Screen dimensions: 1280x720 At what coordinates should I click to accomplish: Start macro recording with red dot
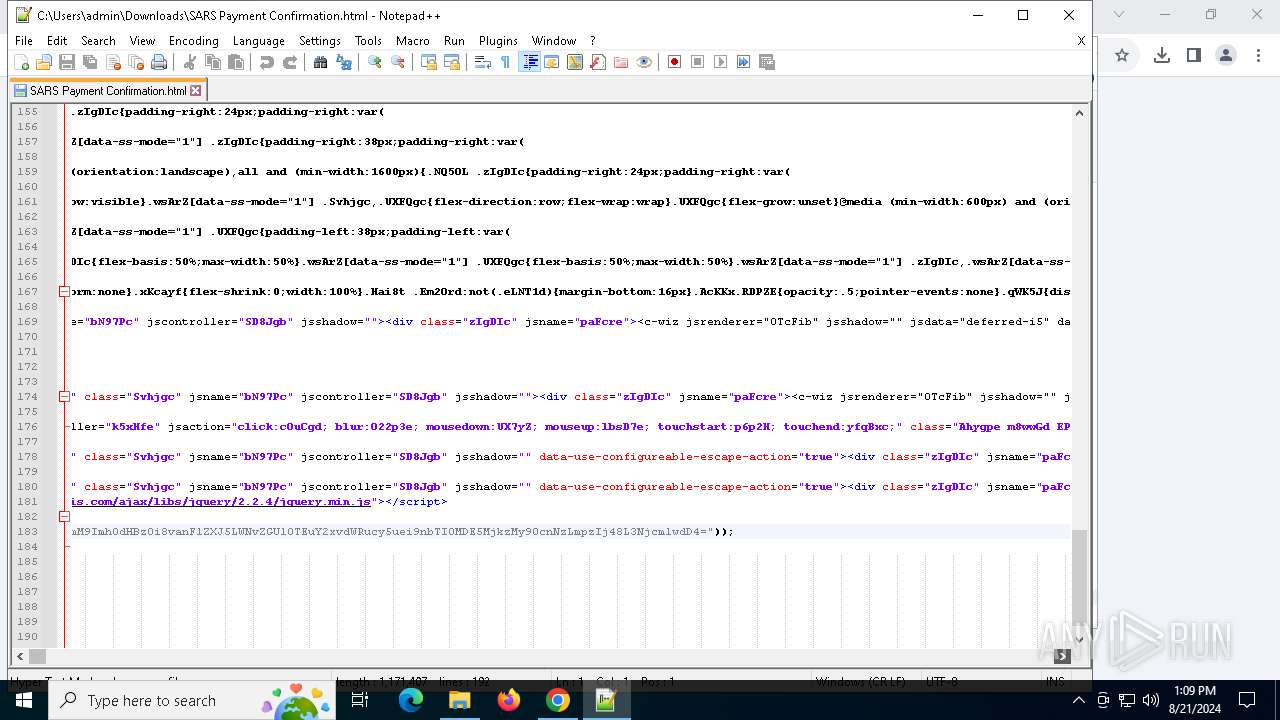675,62
